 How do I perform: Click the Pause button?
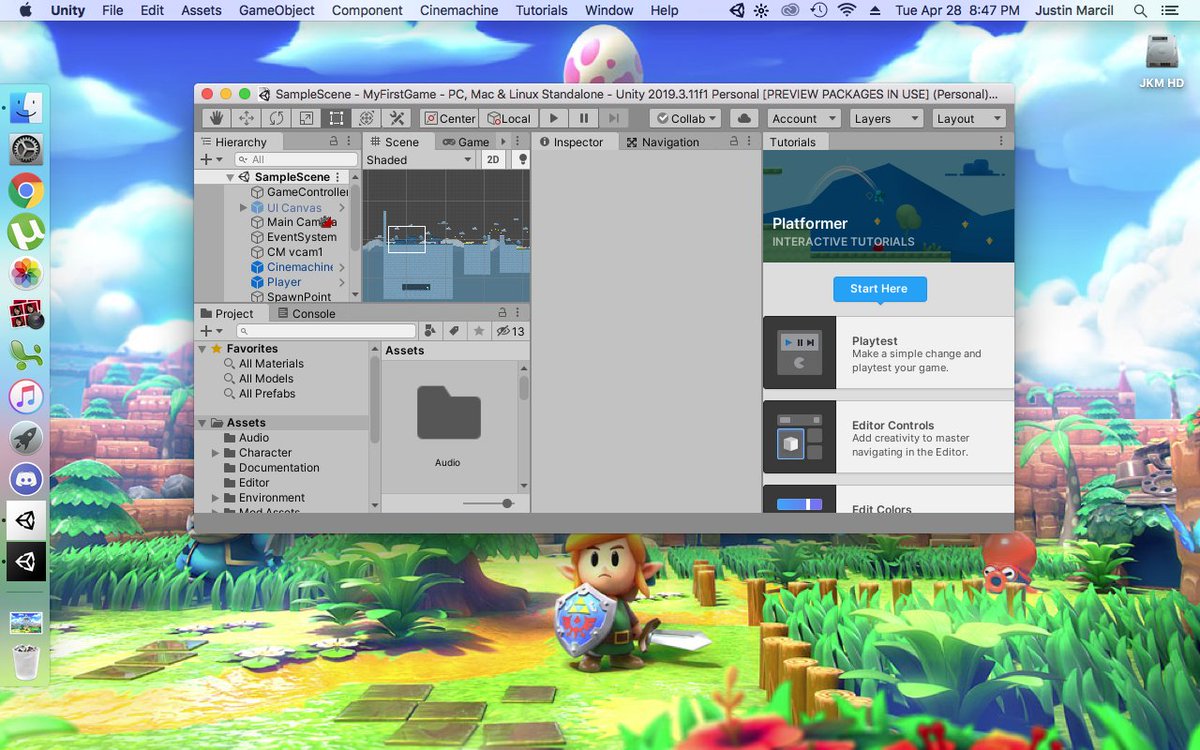[x=584, y=118]
